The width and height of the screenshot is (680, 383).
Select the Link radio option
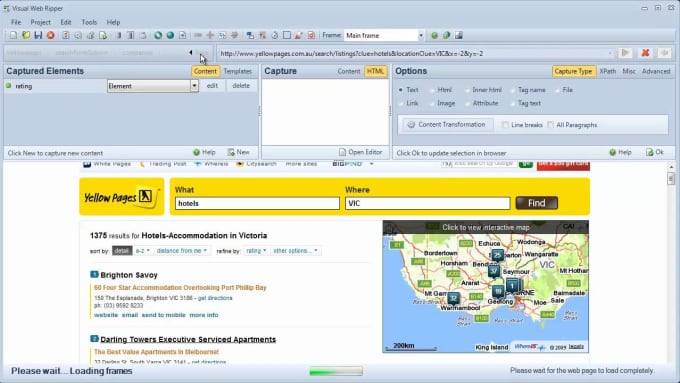click(401, 103)
